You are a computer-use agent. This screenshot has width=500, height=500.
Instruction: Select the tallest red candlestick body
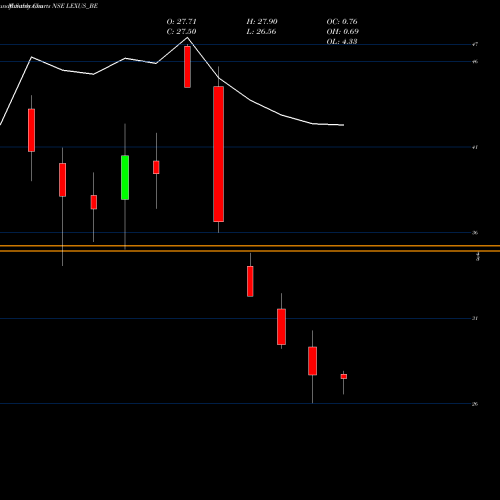219,154
